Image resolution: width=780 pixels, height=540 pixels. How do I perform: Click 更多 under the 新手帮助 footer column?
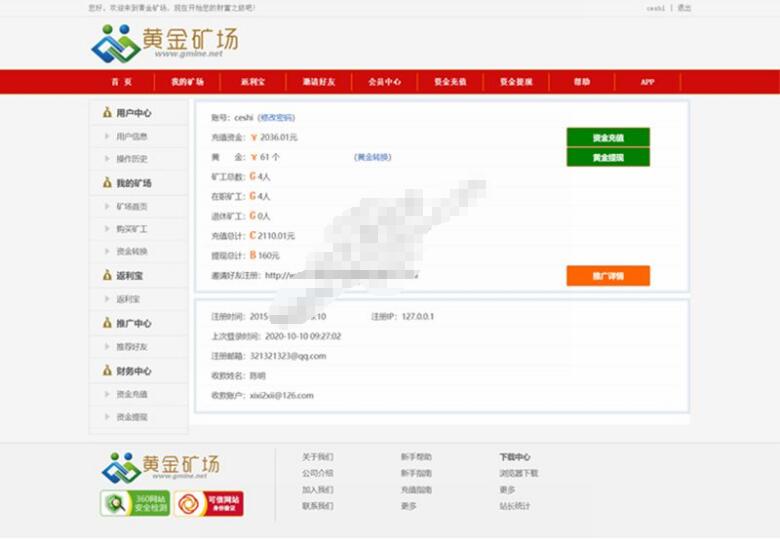click(408, 506)
